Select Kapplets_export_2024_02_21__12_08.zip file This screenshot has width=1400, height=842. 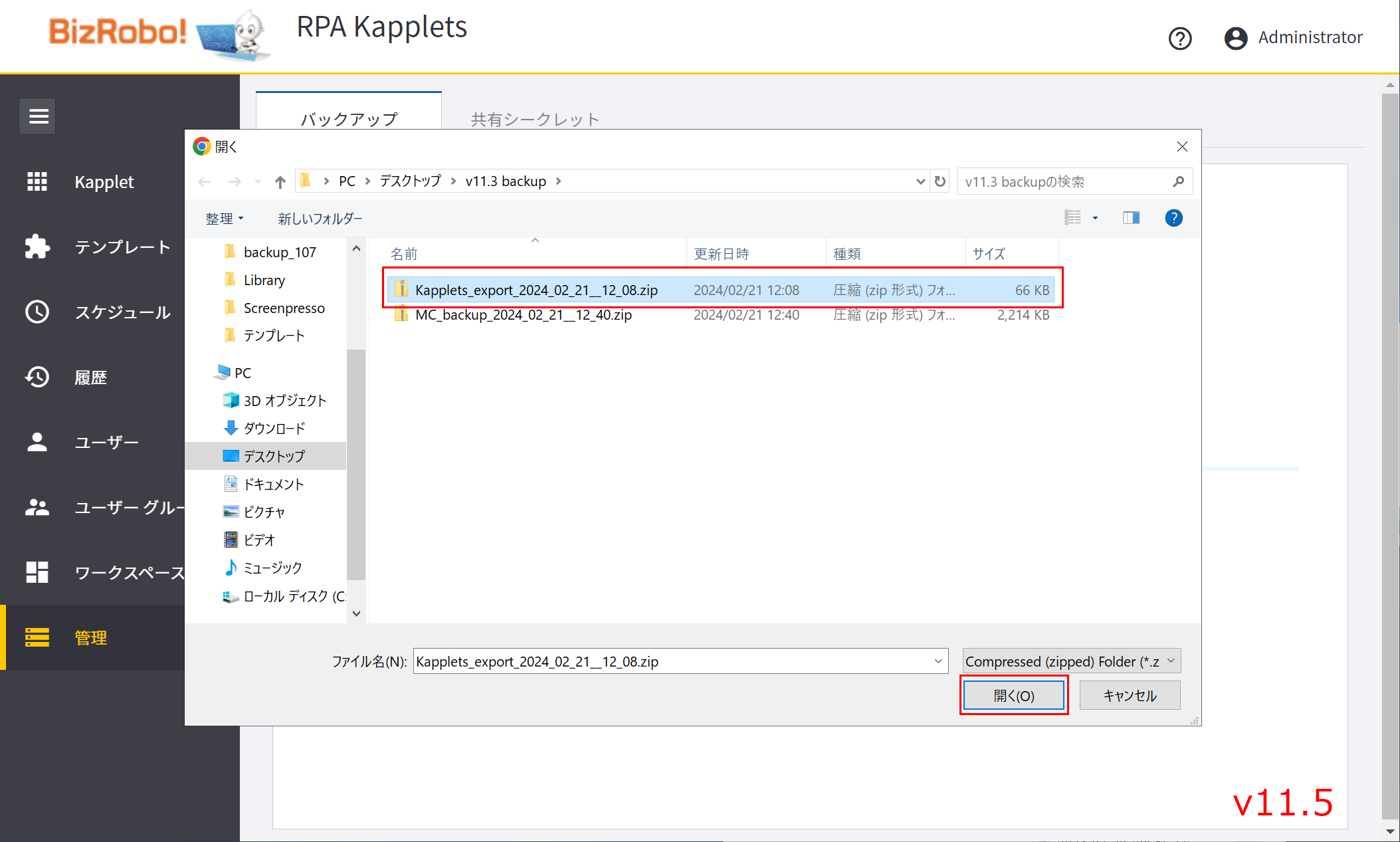(x=721, y=290)
